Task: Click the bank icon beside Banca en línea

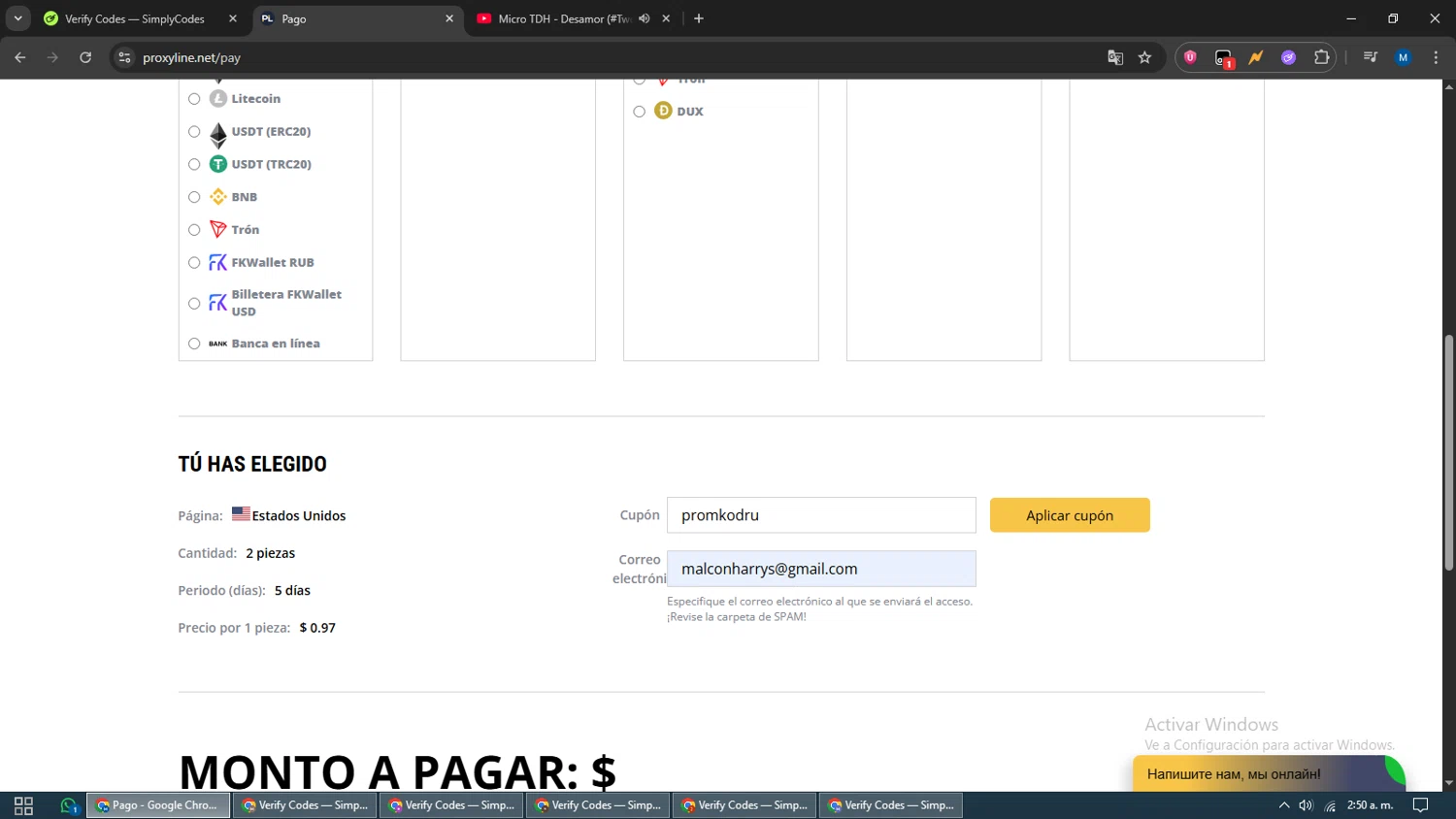Action: pyautogui.click(x=218, y=344)
